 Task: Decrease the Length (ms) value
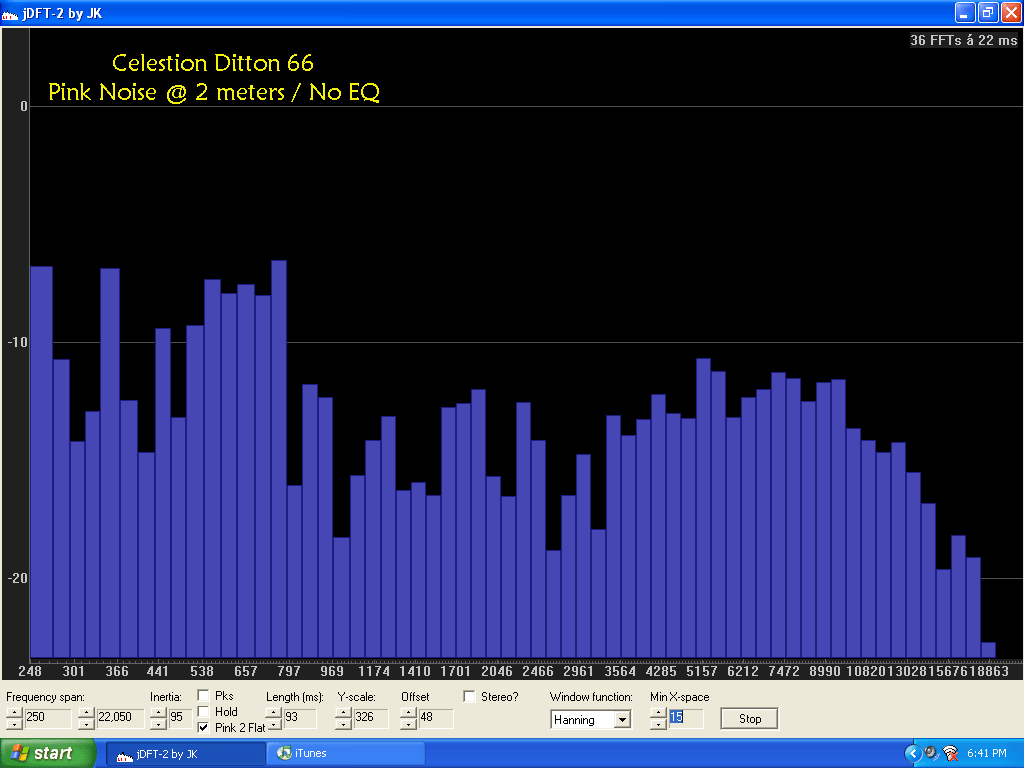[x=274, y=724]
